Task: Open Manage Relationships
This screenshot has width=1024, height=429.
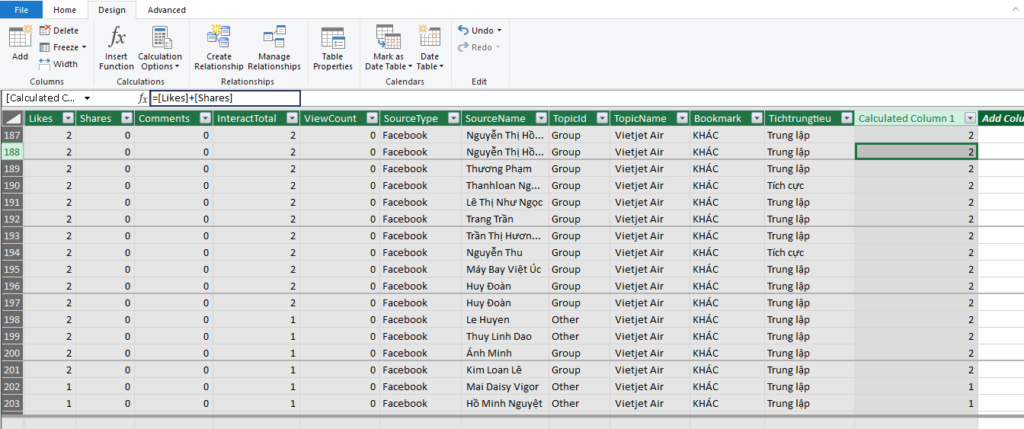Action: [x=274, y=48]
